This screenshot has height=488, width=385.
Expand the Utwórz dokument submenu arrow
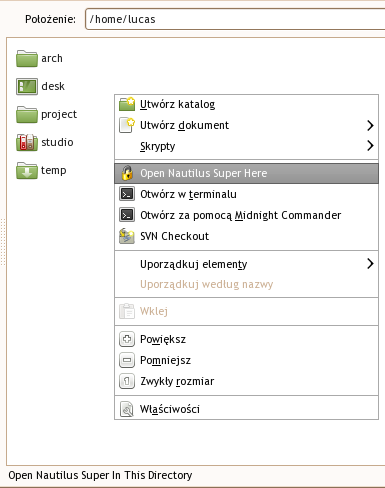point(370,125)
